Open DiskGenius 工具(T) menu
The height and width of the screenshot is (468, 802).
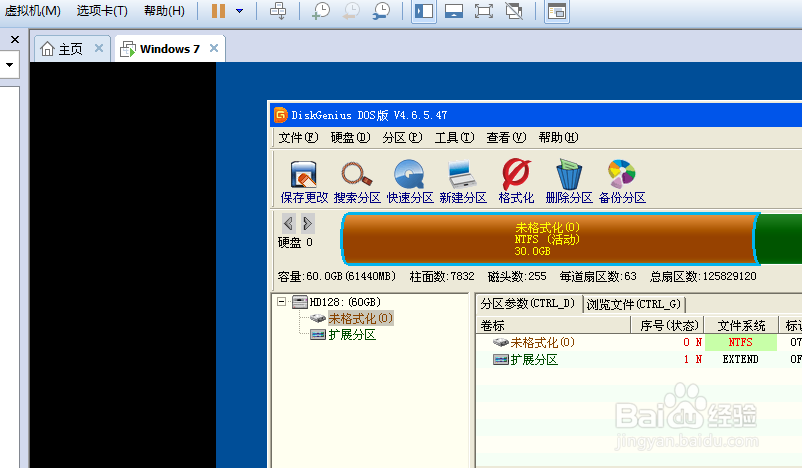[x=455, y=138]
